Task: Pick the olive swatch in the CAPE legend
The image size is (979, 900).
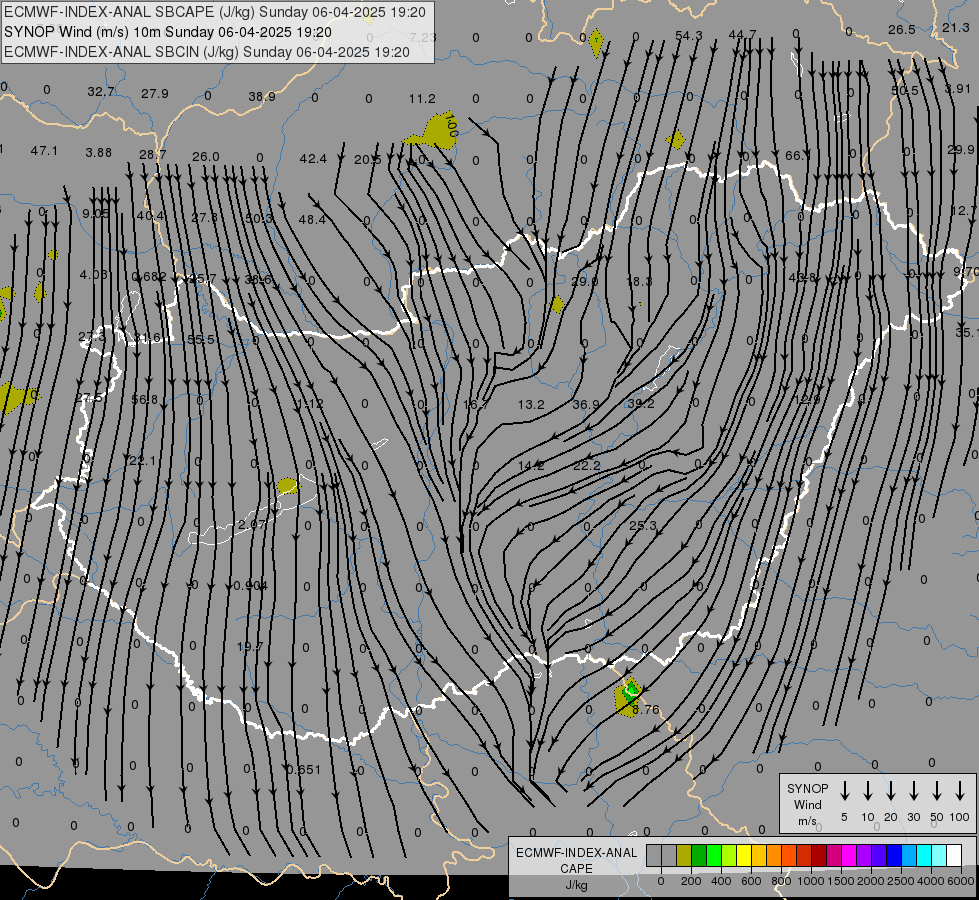Action: point(684,856)
